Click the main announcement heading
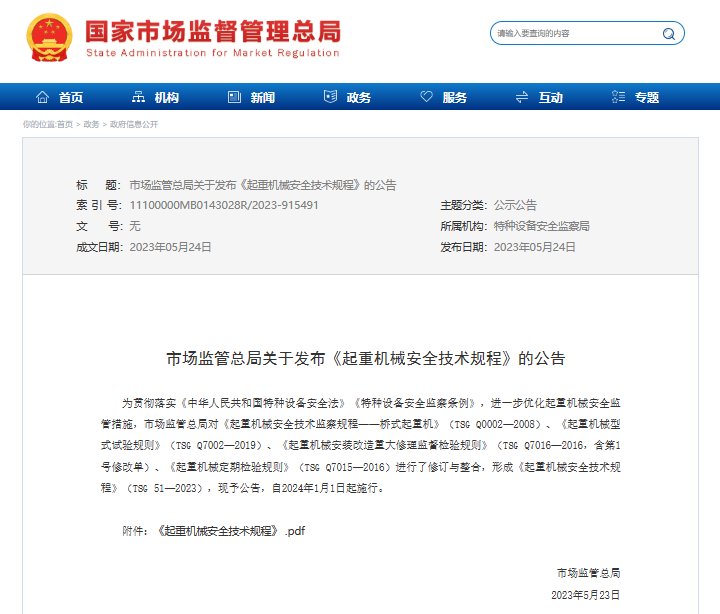 pos(366,358)
